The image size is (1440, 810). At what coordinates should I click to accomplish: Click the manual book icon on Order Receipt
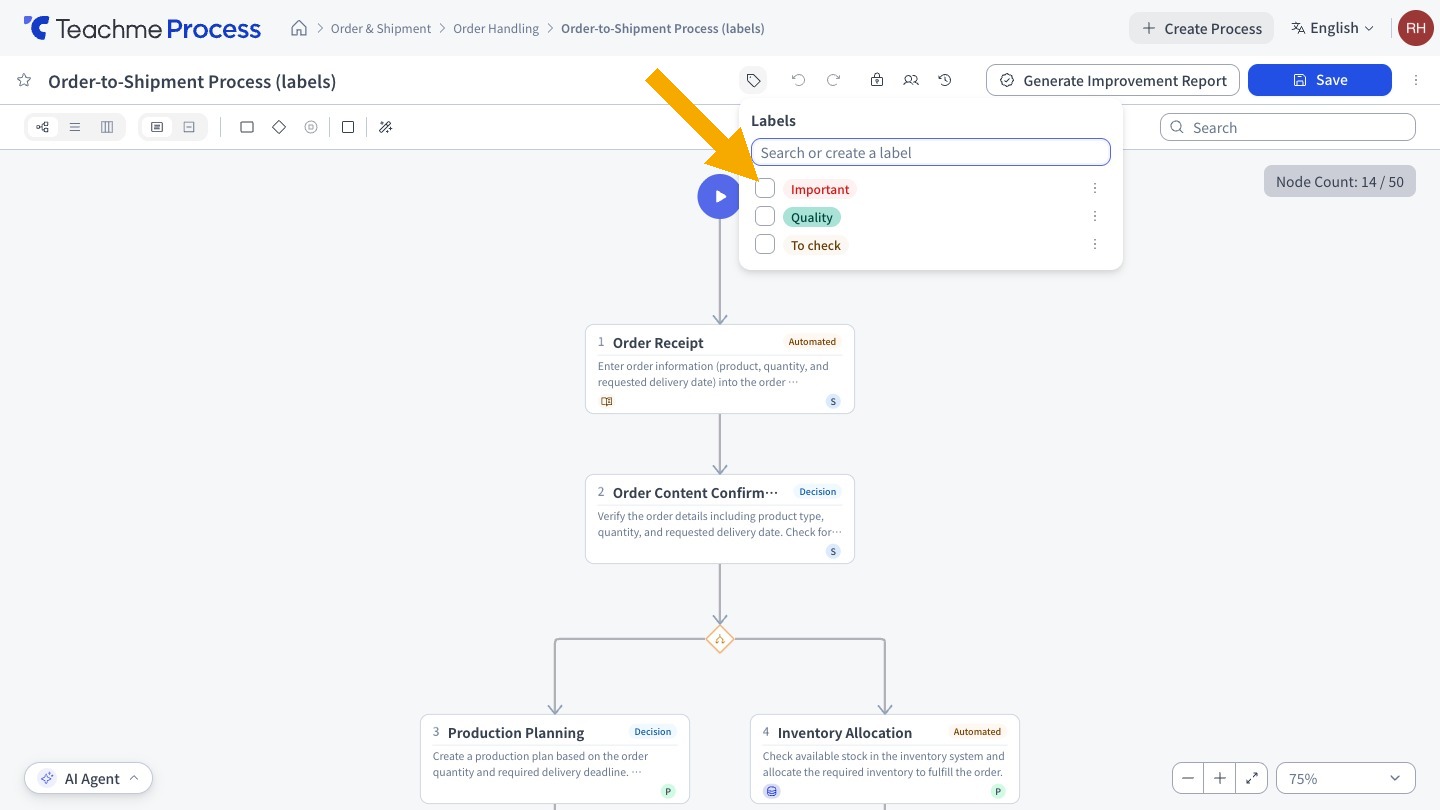[606, 401]
